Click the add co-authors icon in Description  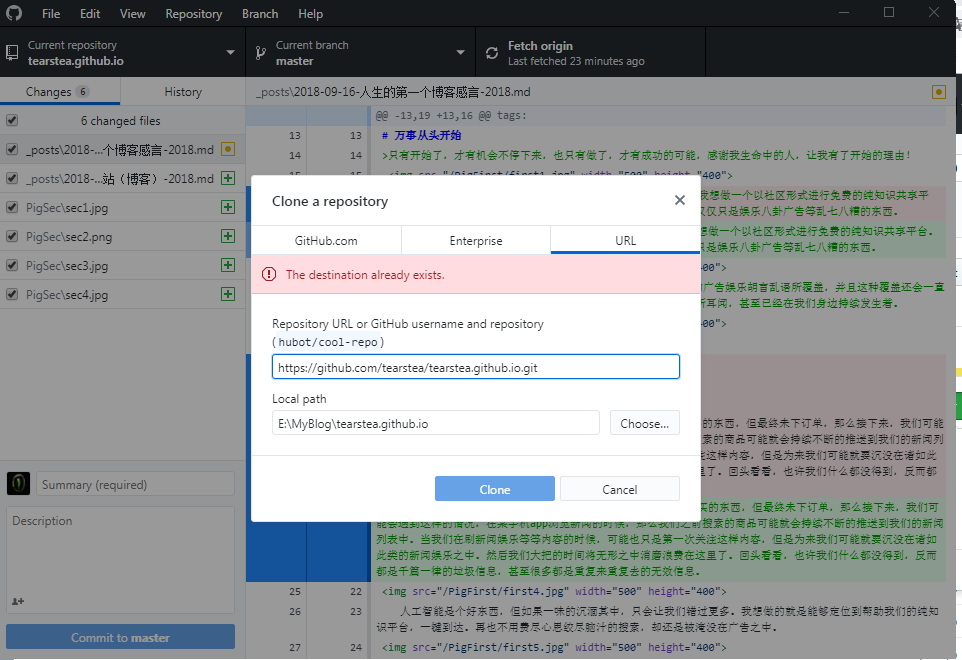(x=18, y=601)
